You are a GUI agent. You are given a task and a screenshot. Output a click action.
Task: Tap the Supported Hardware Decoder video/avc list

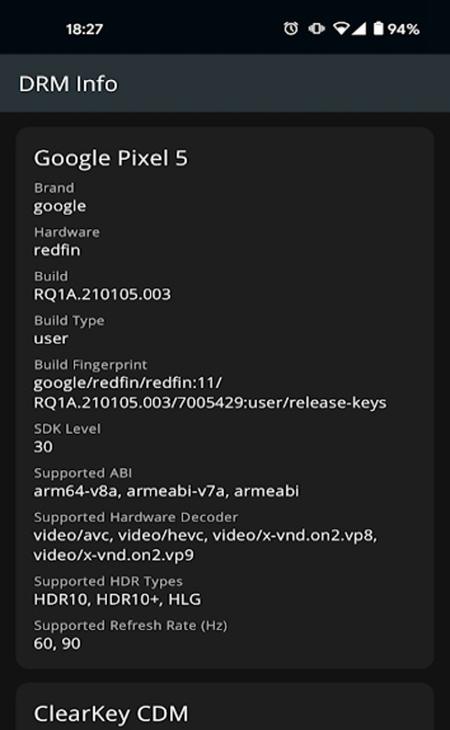click(205, 545)
